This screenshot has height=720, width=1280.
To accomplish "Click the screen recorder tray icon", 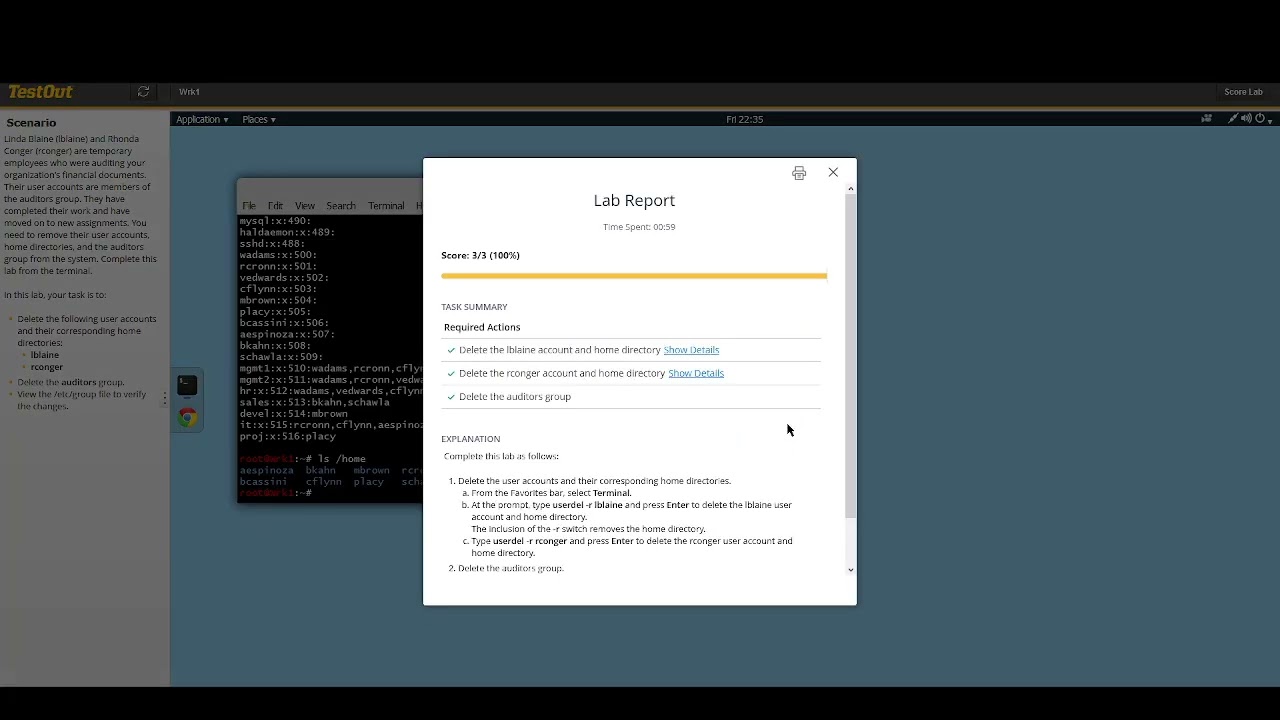I will point(1206,119).
